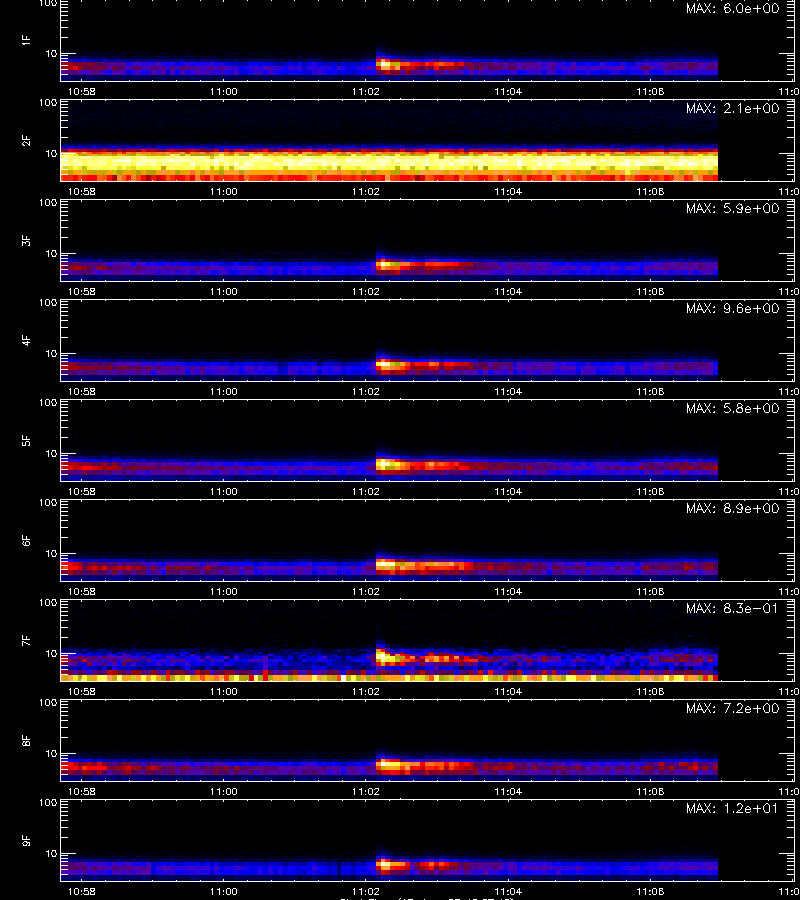Click the 2F panel axis label
Viewport: 800px width, 900px height.
point(25,140)
